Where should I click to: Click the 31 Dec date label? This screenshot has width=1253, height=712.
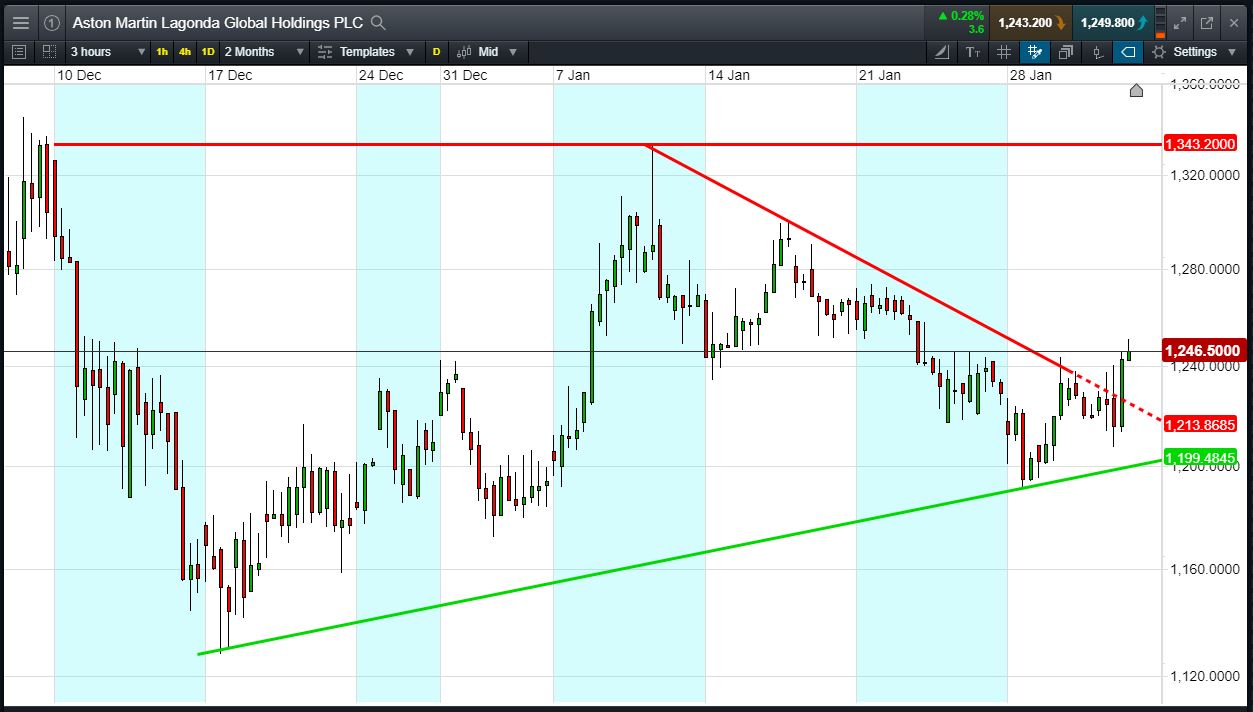coord(466,75)
